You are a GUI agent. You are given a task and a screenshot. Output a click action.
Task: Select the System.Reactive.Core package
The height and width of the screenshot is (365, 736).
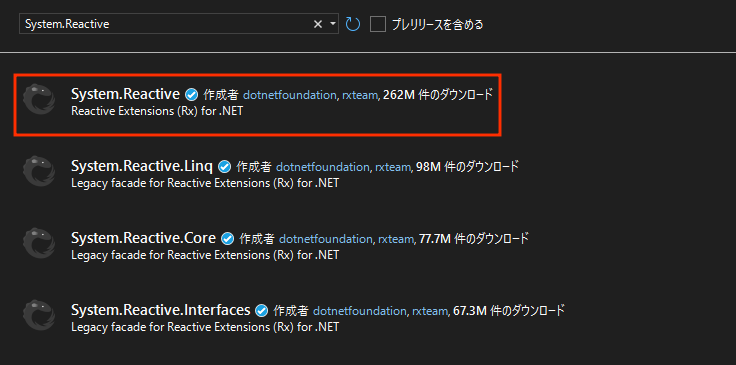[x=258, y=246]
